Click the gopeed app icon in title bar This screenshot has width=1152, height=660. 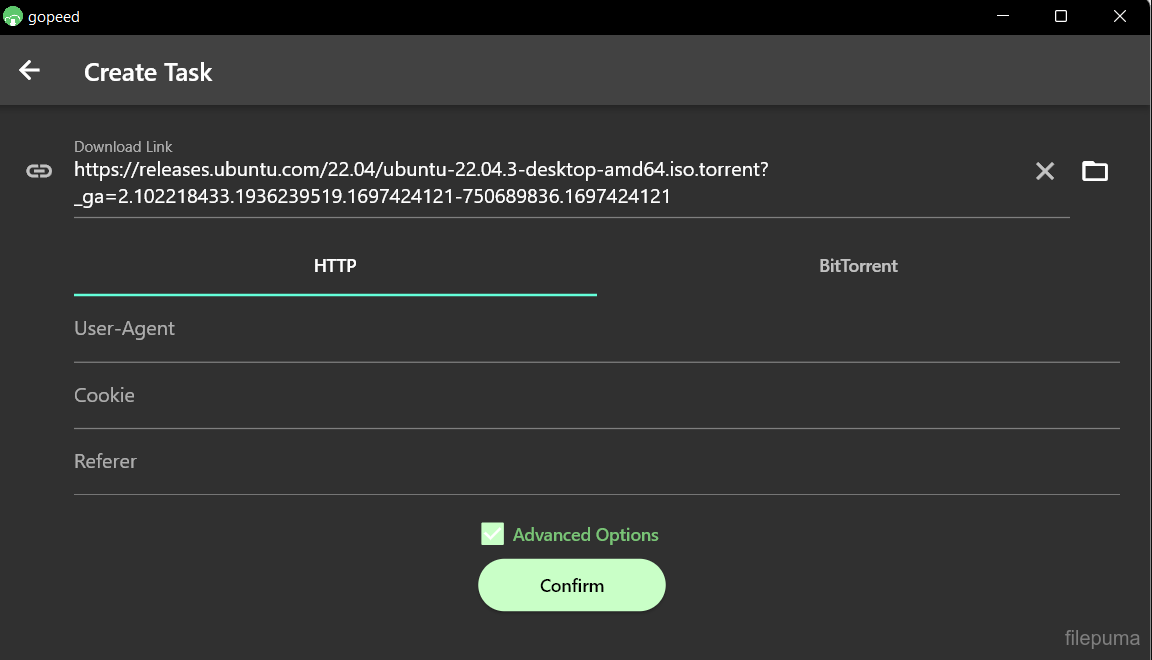point(13,16)
